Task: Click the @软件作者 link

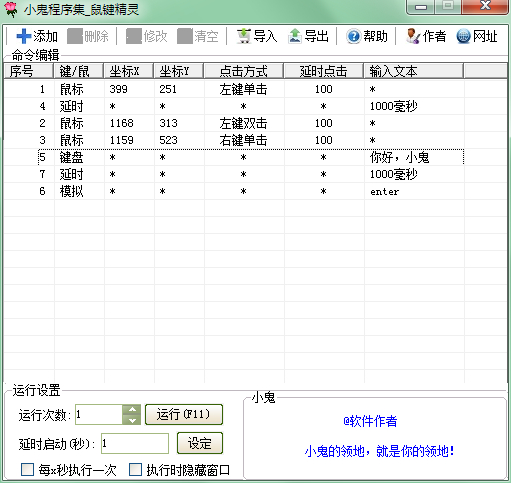Action: (370, 421)
